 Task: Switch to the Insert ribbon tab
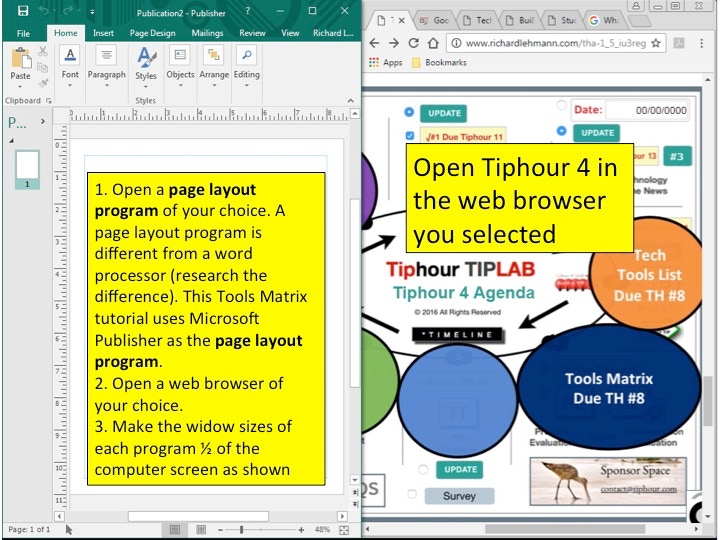tap(103, 33)
